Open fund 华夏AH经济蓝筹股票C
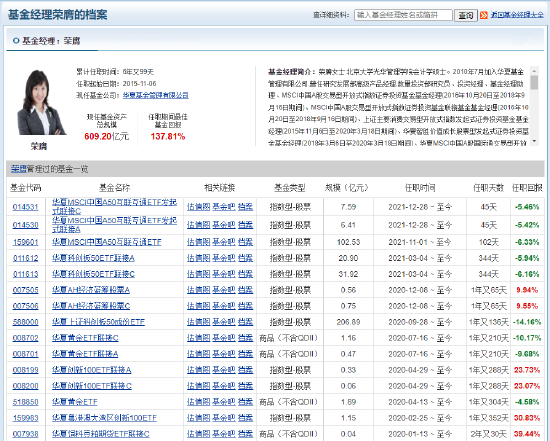This screenshot has height=441, width=550. click(x=91, y=306)
